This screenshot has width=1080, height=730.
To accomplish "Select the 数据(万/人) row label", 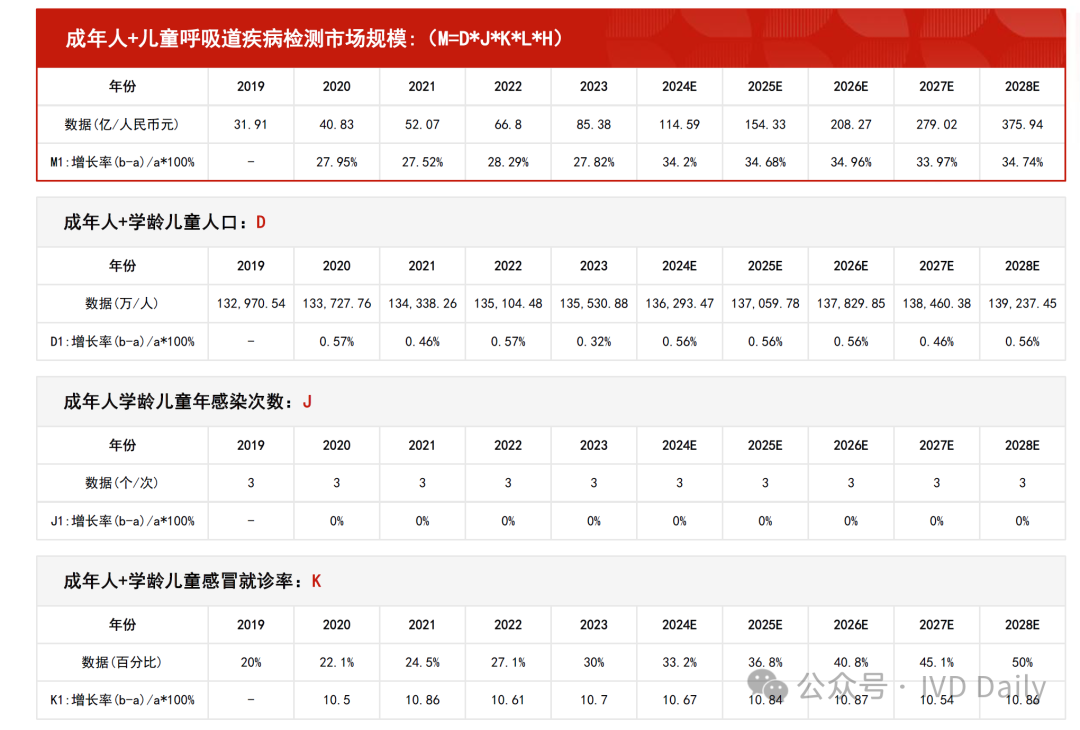I will point(122,303).
